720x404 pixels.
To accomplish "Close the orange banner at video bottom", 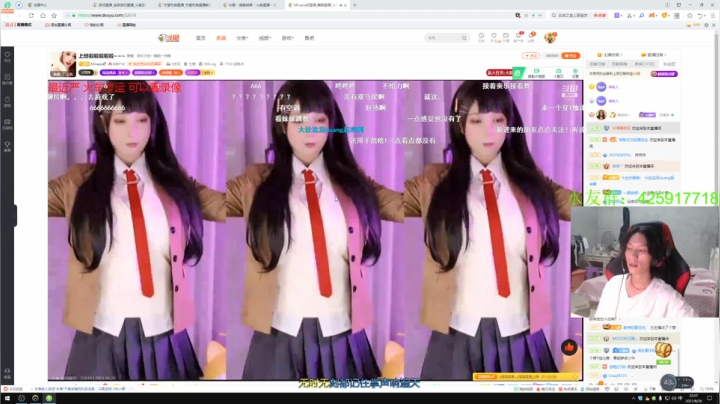I will (x=575, y=376).
